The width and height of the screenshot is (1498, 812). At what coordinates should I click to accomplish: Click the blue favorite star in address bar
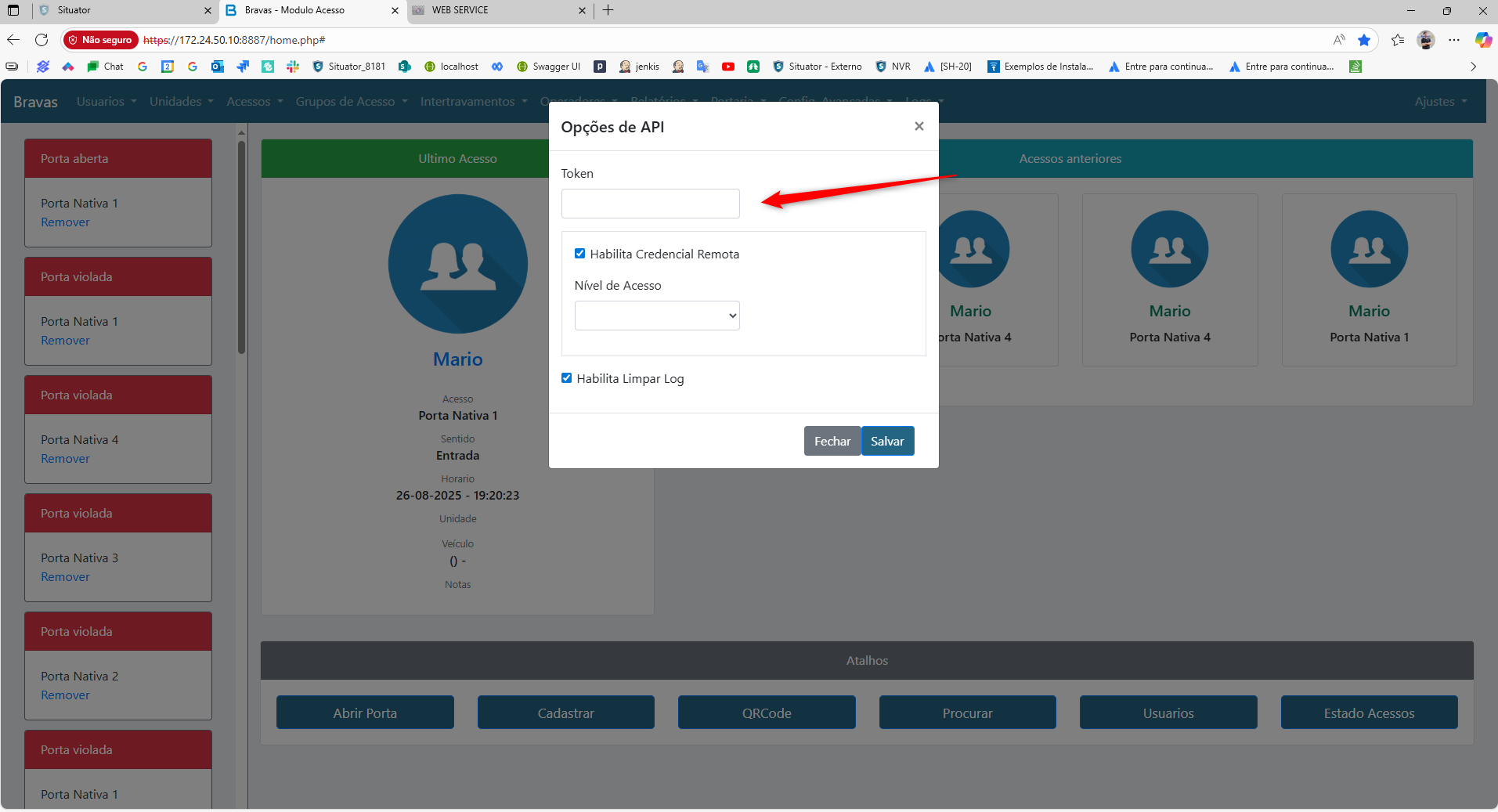[x=1363, y=40]
